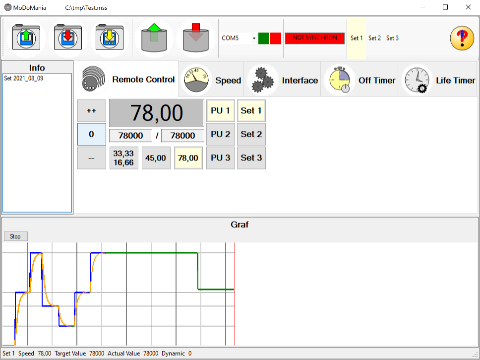Click the red disconnect square indicator
The width and height of the screenshot is (480, 360).
tap(275, 38)
